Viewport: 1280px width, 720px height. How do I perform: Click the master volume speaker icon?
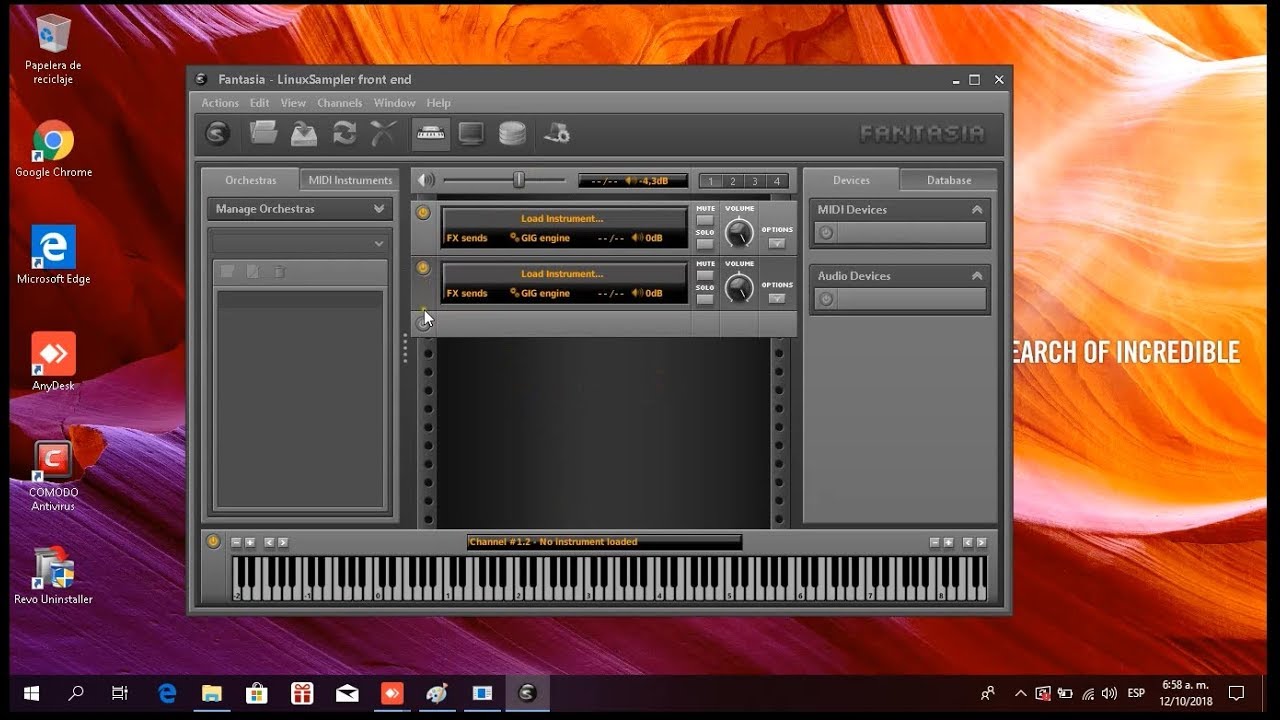click(426, 180)
